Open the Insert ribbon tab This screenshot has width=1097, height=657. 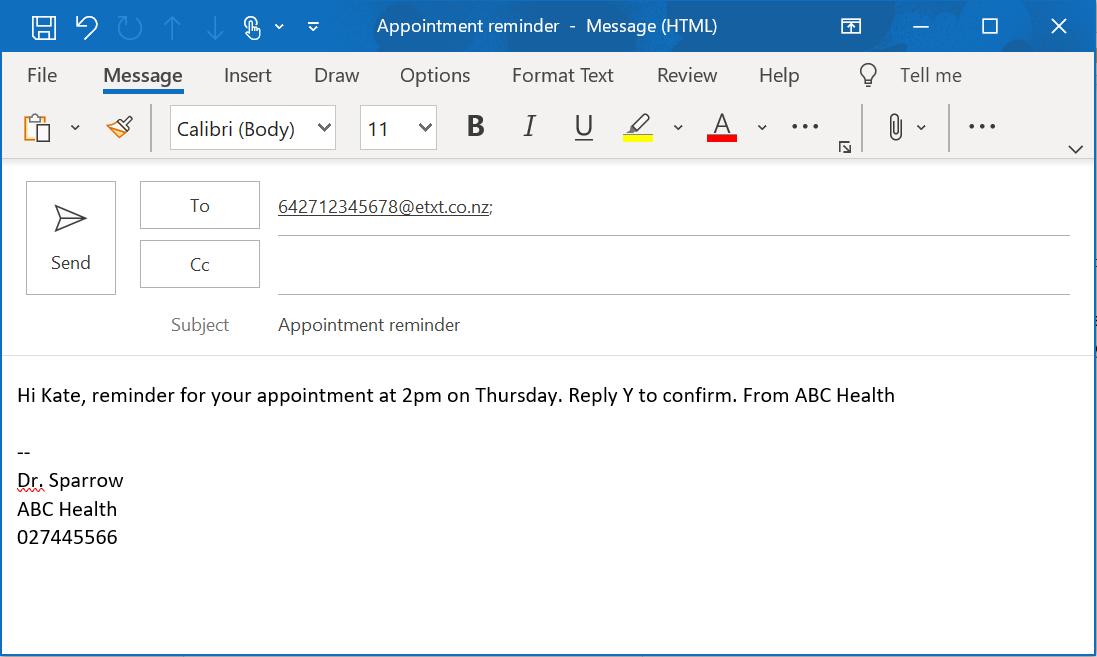click(x=247, y=75)
